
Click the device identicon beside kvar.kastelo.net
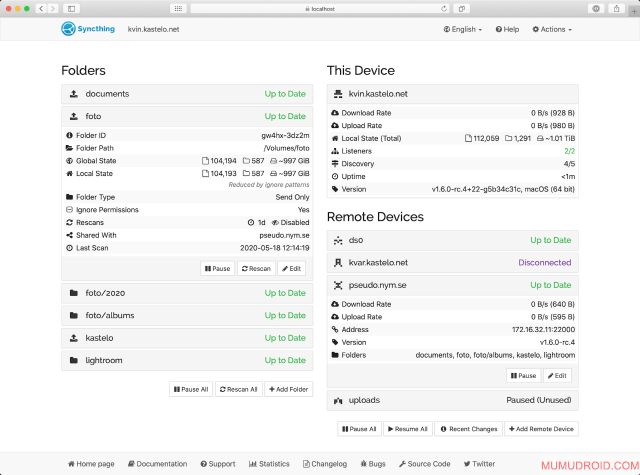338,263
